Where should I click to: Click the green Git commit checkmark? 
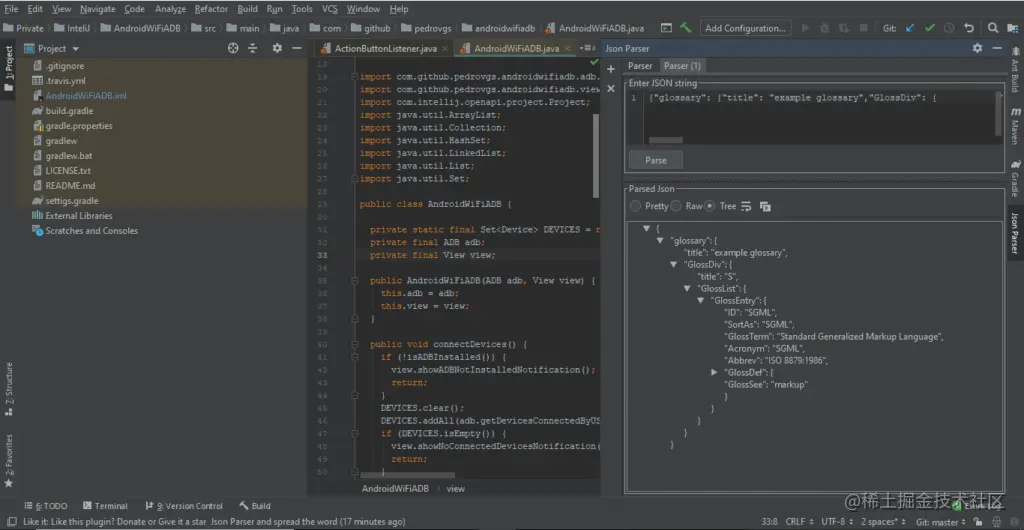[x=930, y=28]
